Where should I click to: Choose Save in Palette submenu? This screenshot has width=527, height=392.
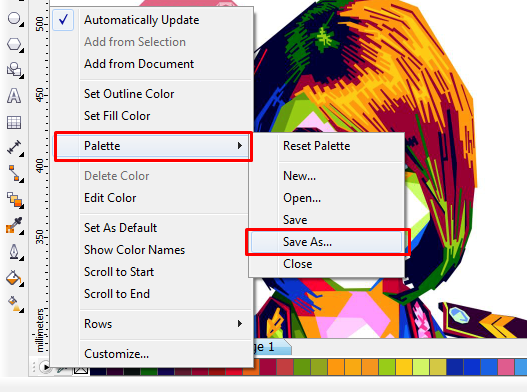point(327,220)
